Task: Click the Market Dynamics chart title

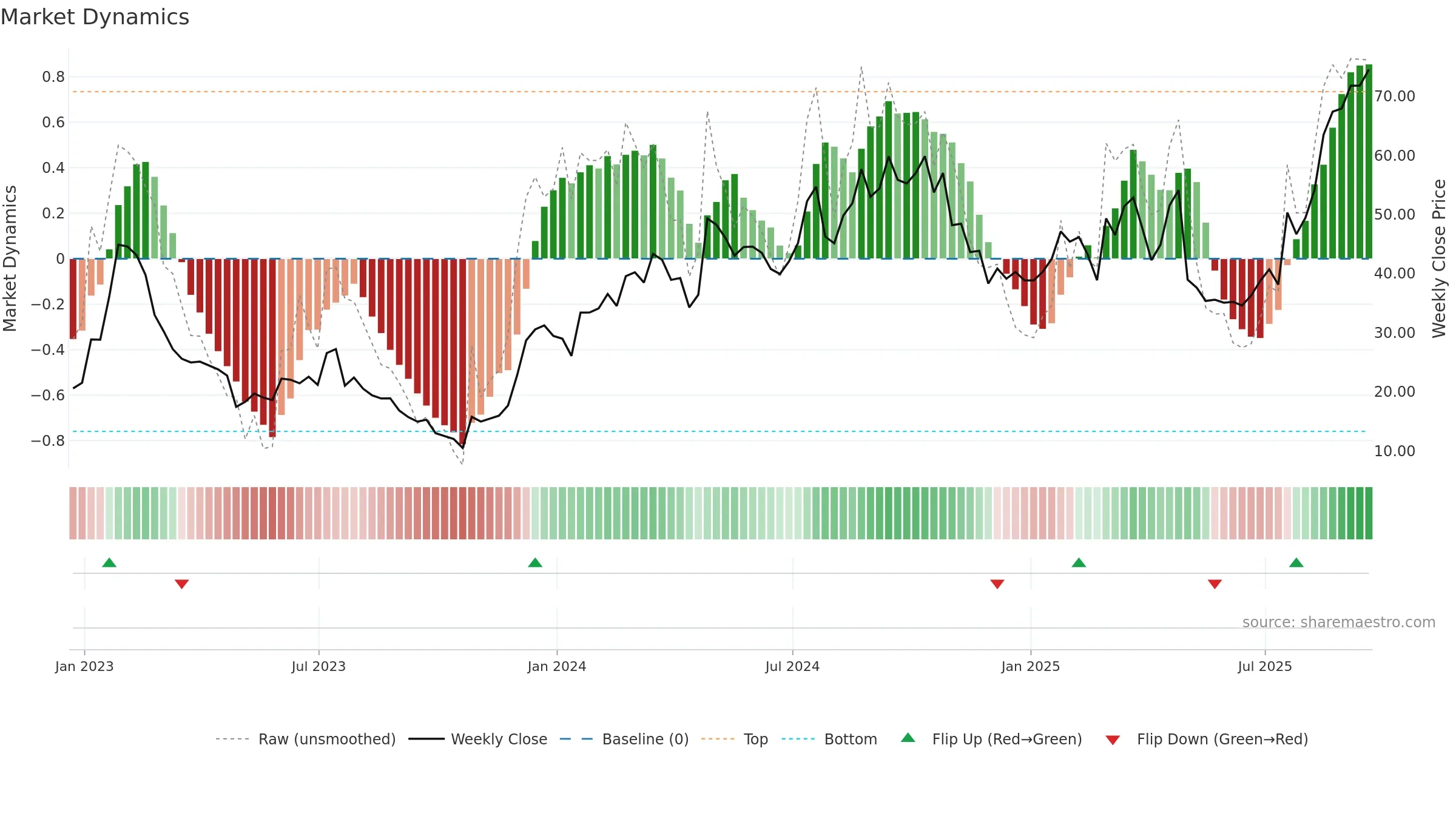Action: point(95,17)
